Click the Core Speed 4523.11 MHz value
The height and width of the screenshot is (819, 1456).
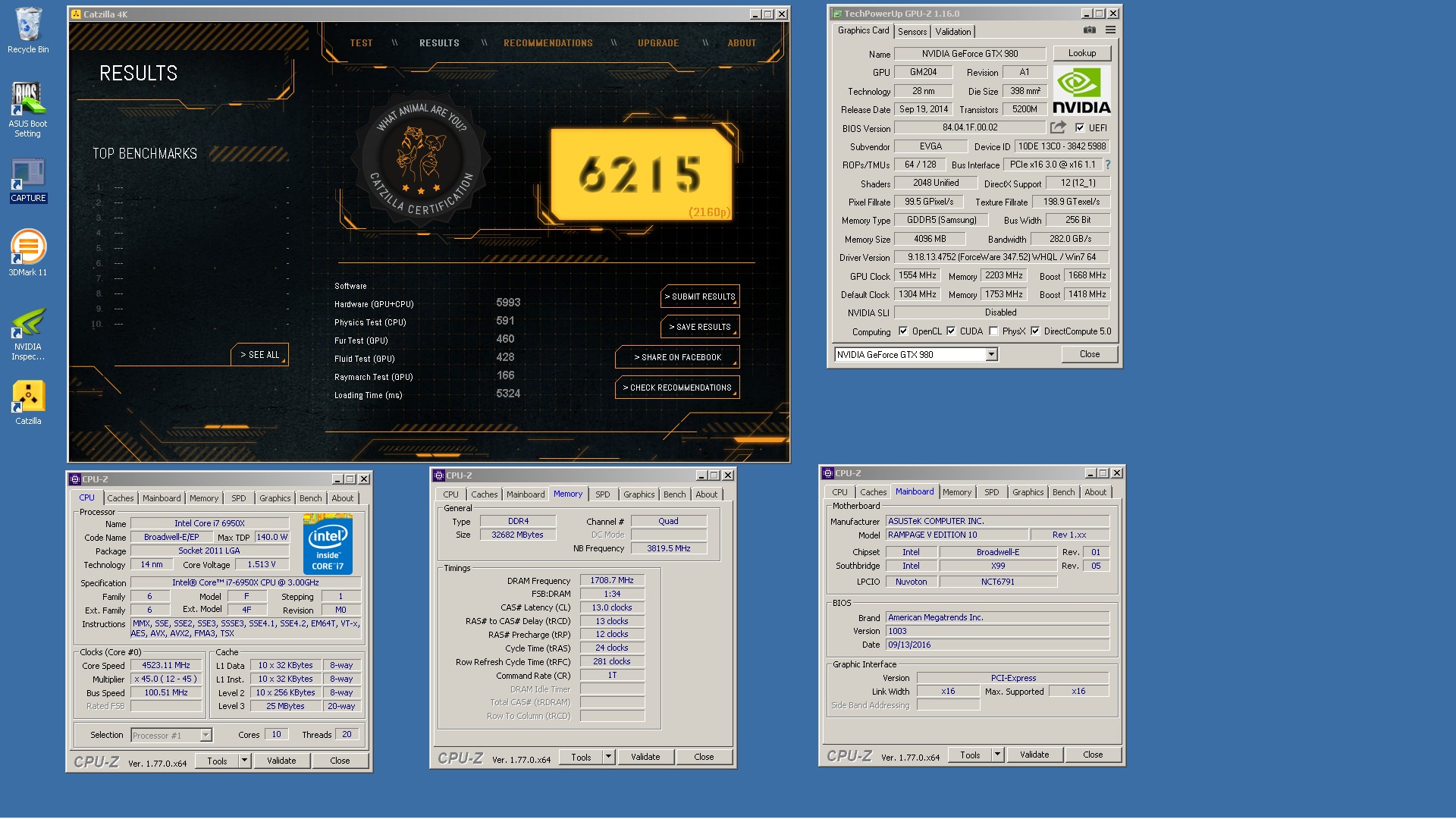[x=166, y=665]
